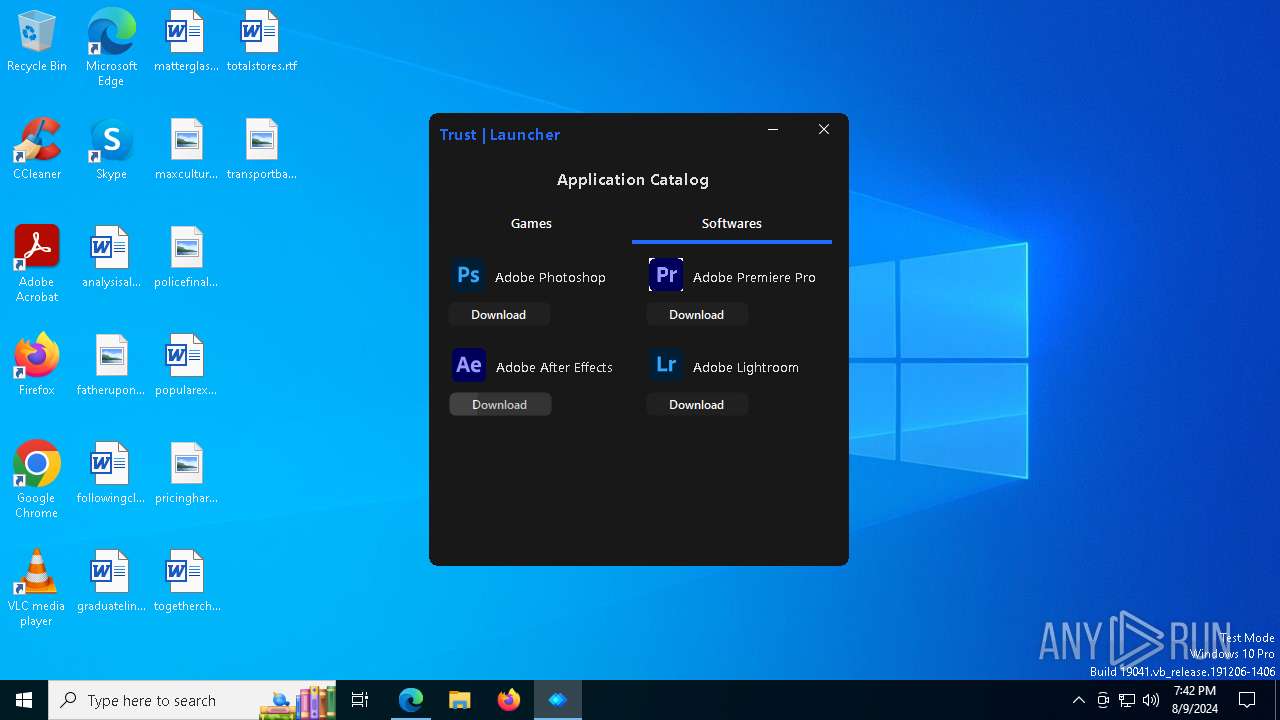The width and height of the screenshot is (1280, 720).
Task: Click the Adobe Photoshop Ps icon
Action: point(468,275)
